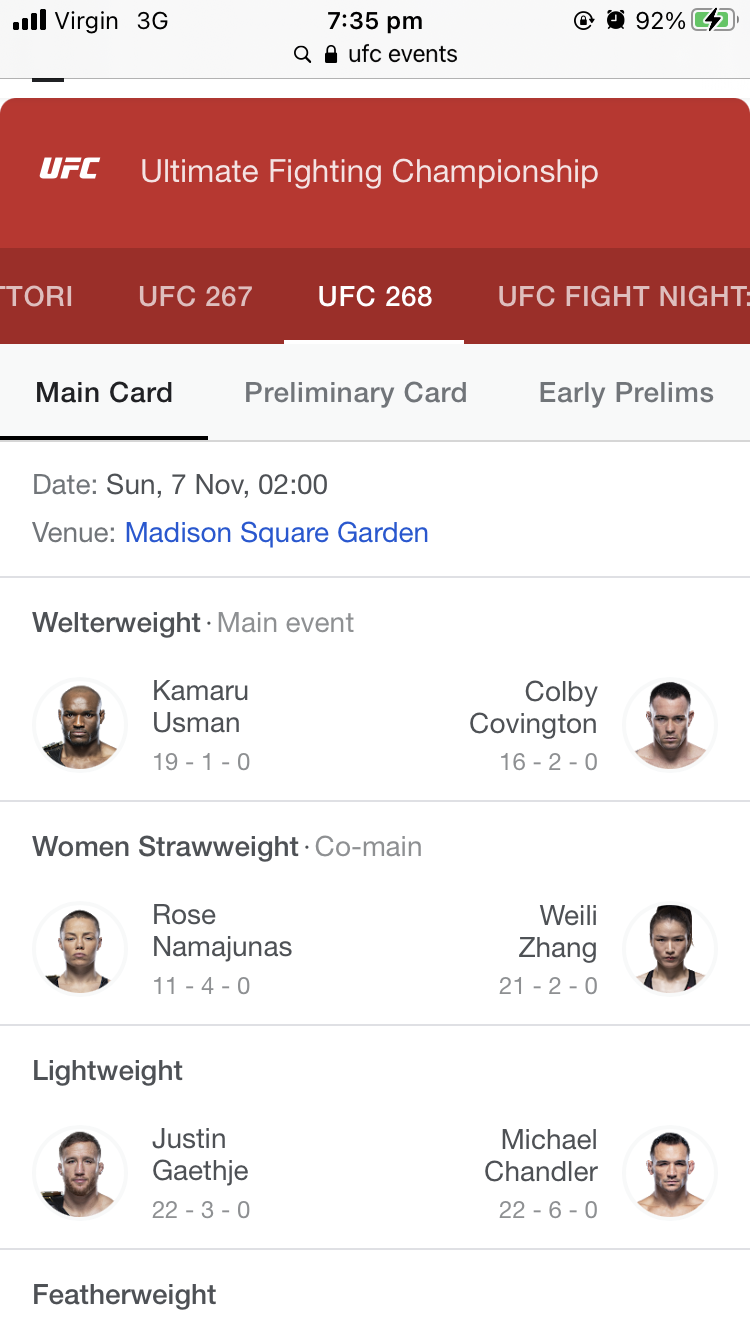
Task: Open the UFC Fight Night event tab
Action: 623,296
